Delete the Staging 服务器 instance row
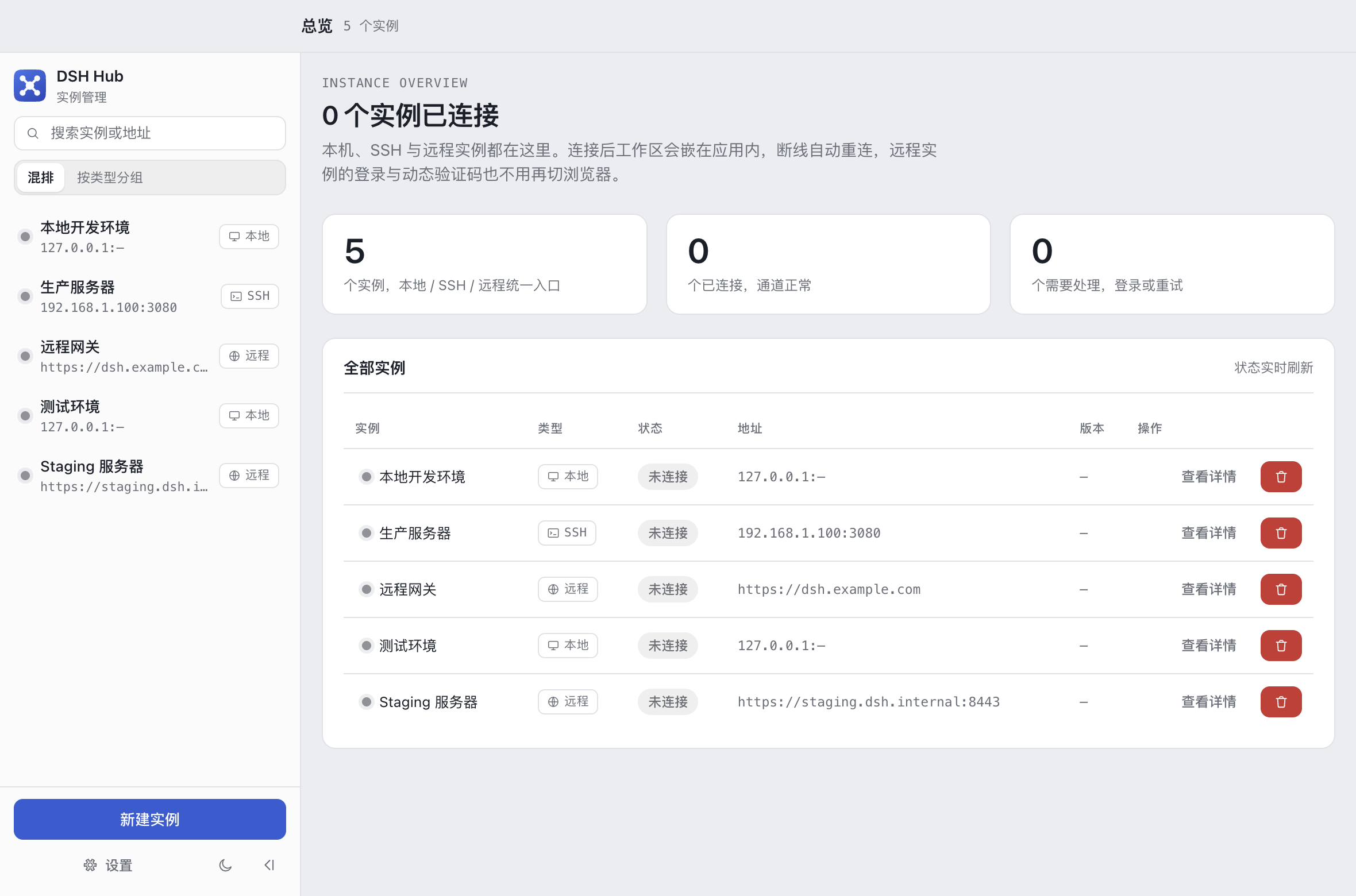1356x896 pixels. tap(1281, 702)
